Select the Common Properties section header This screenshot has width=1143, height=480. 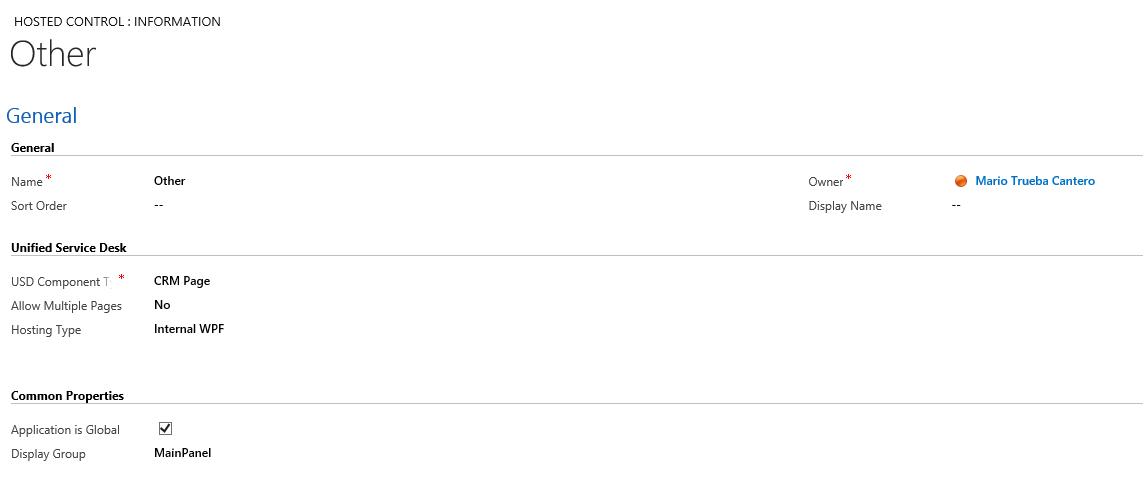click(67, 396)
